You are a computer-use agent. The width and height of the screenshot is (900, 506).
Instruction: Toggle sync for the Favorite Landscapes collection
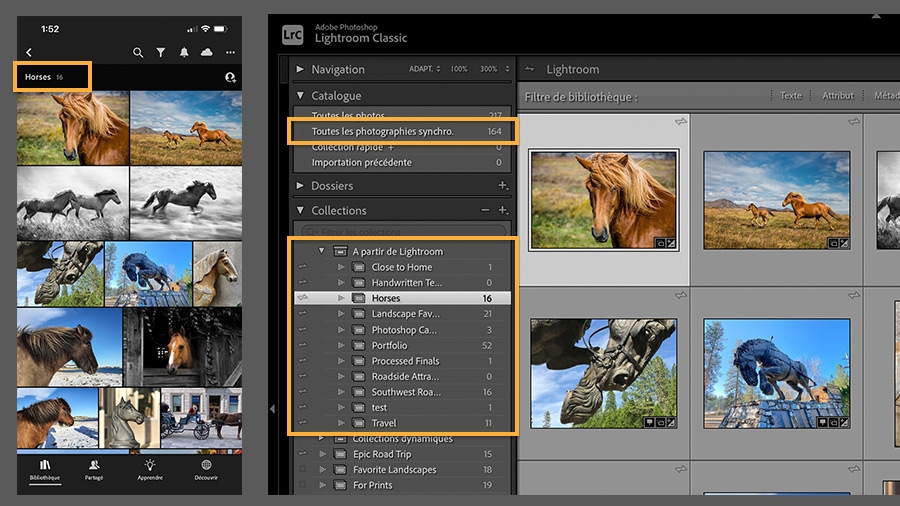pos(302,469)
